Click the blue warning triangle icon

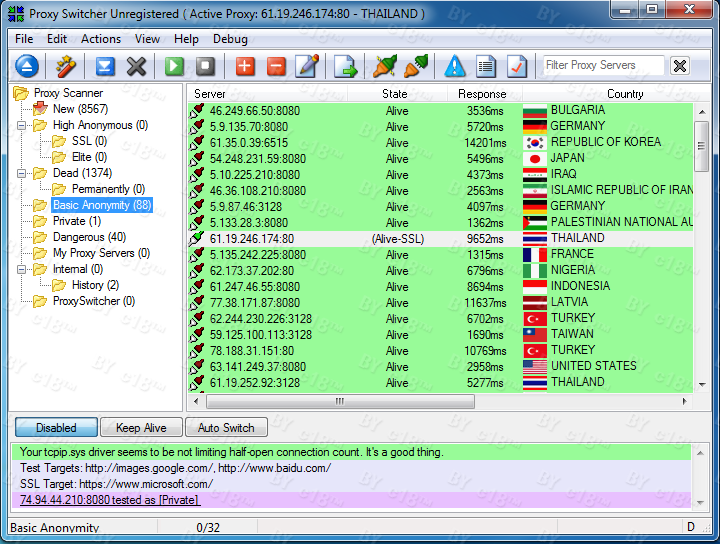(455, 67)
